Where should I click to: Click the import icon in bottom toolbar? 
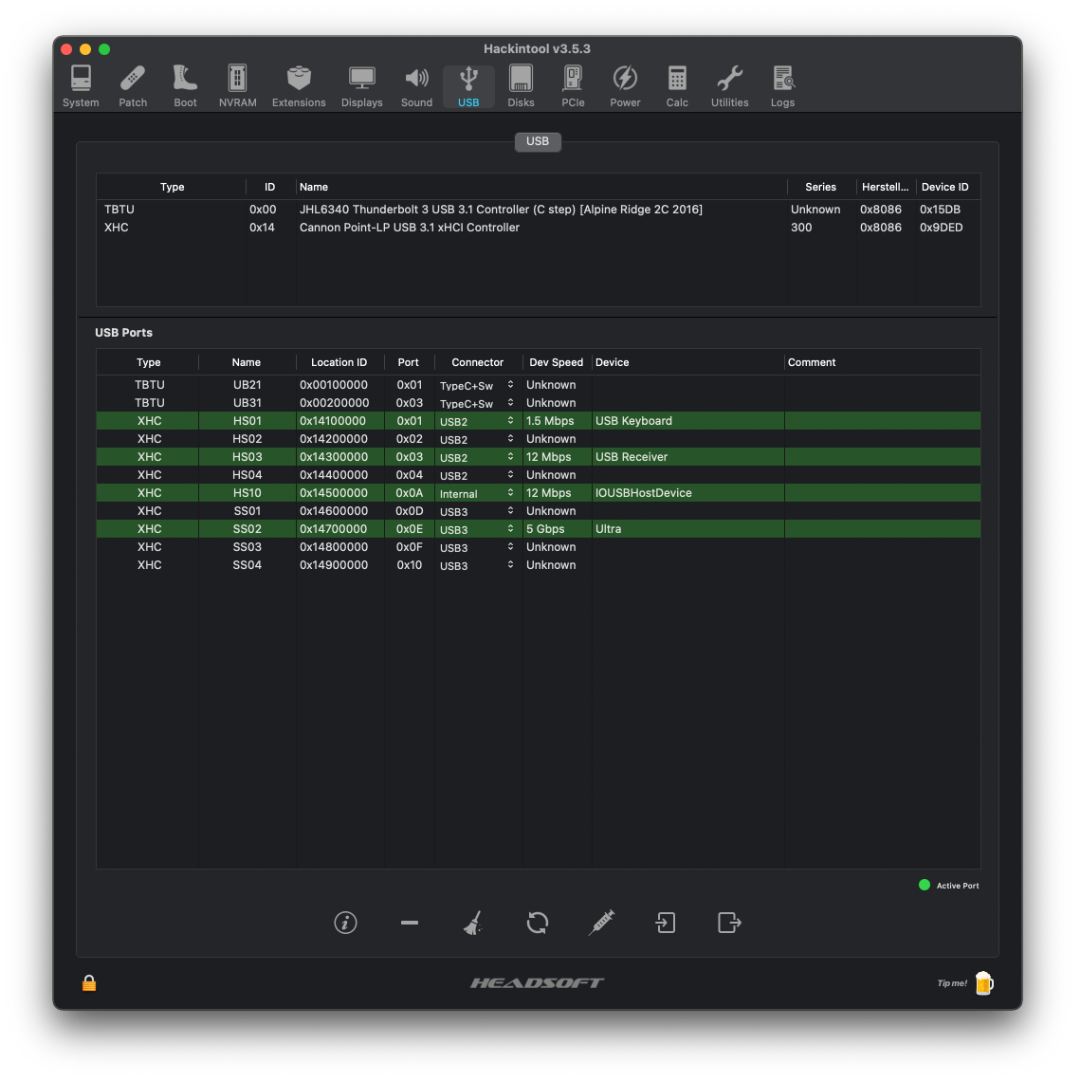pyautogui.click(x=665, y=922)
